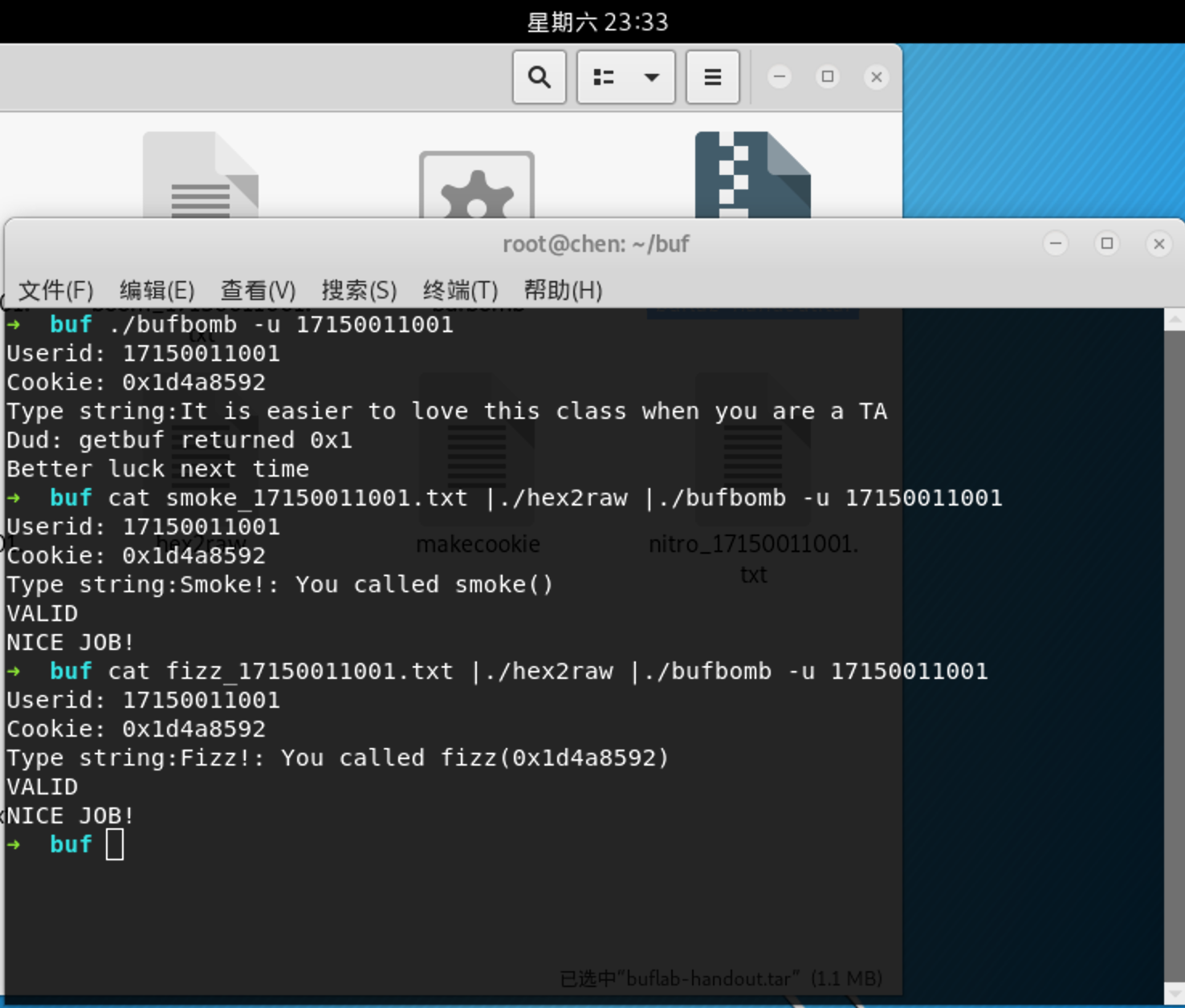Select the zip archive file icon
The width and height of the screenshot is (1185, 1008).
[753, 174]
